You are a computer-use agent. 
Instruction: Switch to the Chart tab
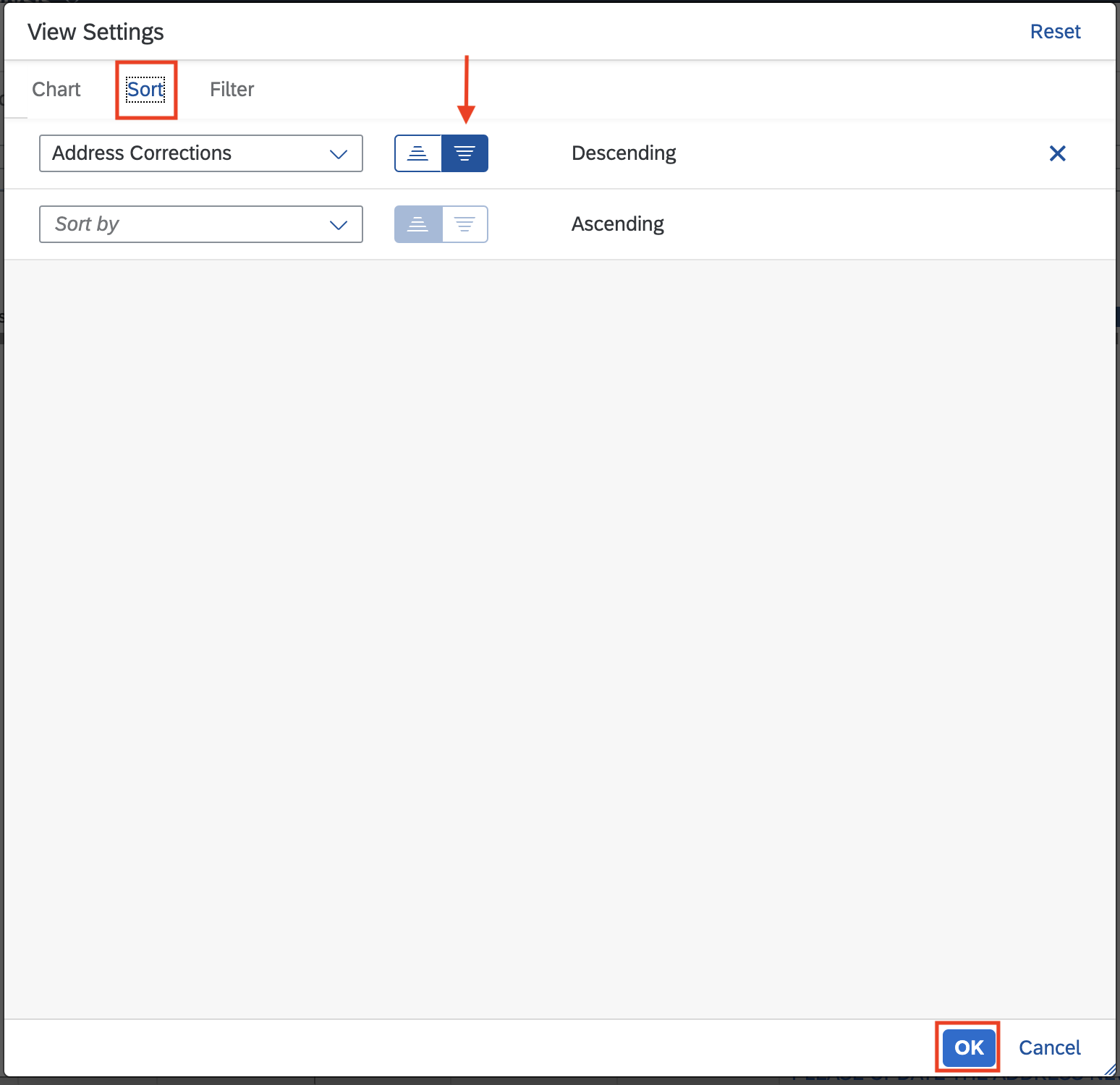pyautogui.click(x=56, y=90)
